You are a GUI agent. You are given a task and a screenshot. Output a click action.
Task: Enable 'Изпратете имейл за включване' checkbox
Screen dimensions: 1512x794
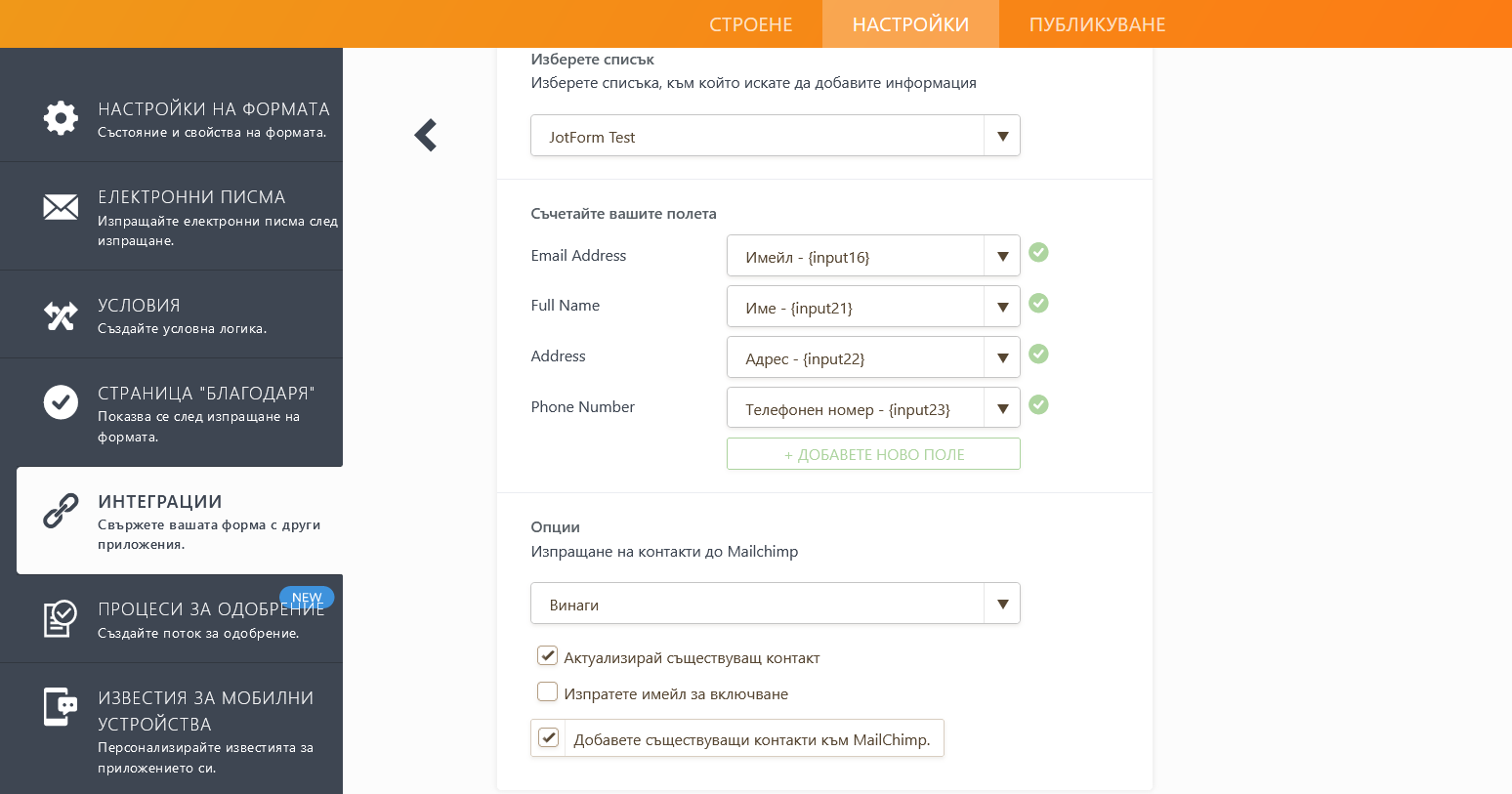pyautogui.click(x=548, y=692)
